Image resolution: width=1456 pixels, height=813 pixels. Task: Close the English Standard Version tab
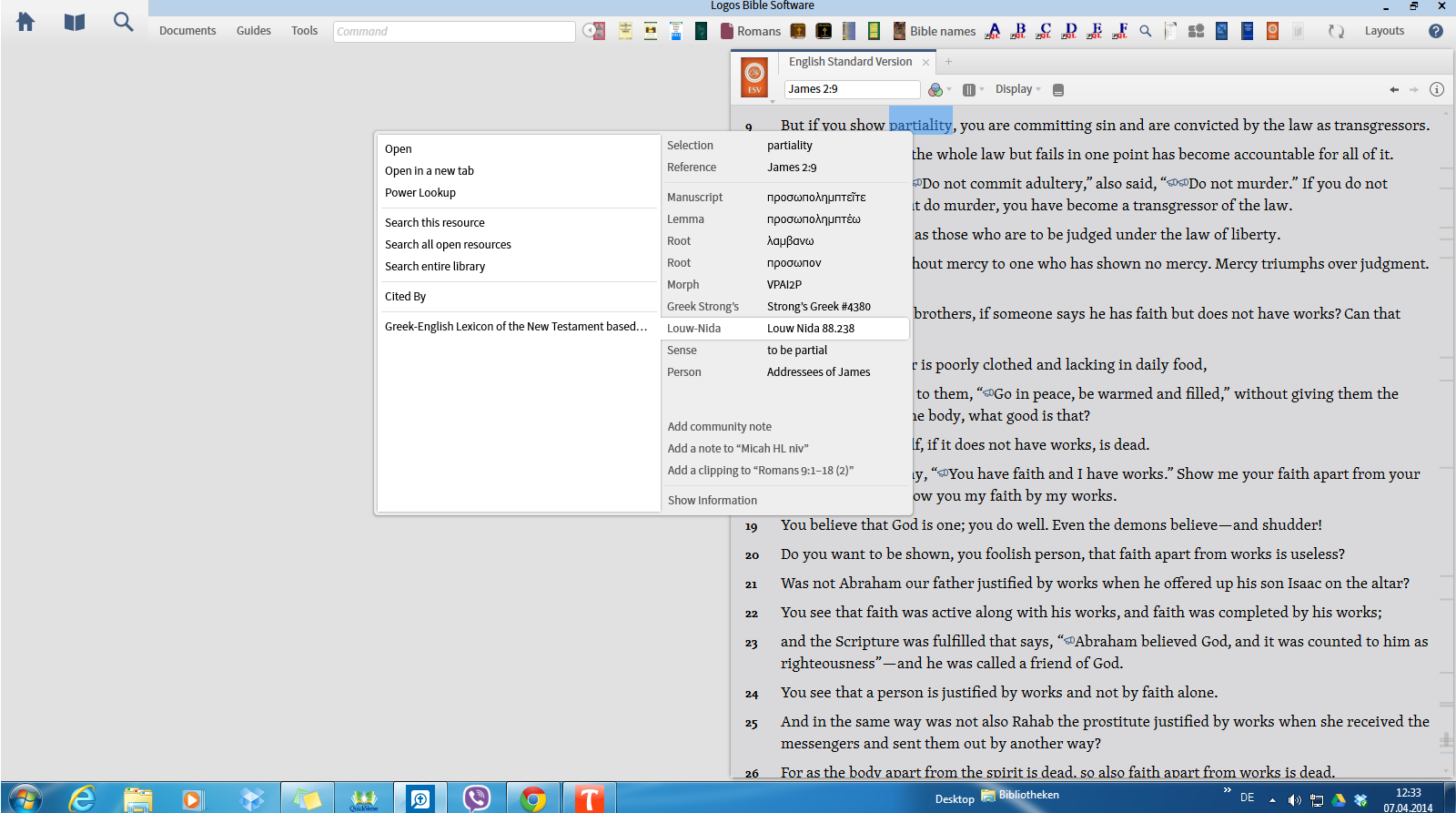click(x=925, y=63)
